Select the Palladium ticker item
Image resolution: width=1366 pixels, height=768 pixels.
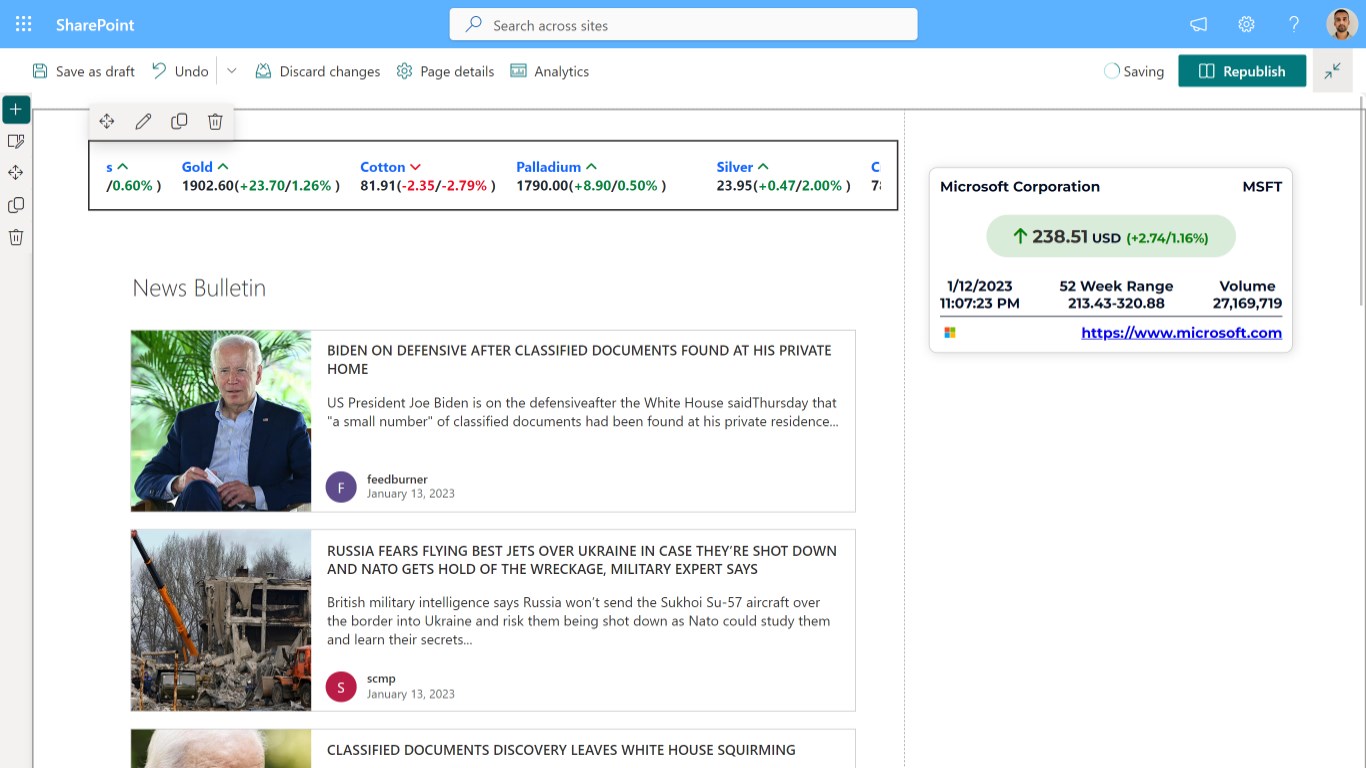pyautogui.click(x=591, y=176)
